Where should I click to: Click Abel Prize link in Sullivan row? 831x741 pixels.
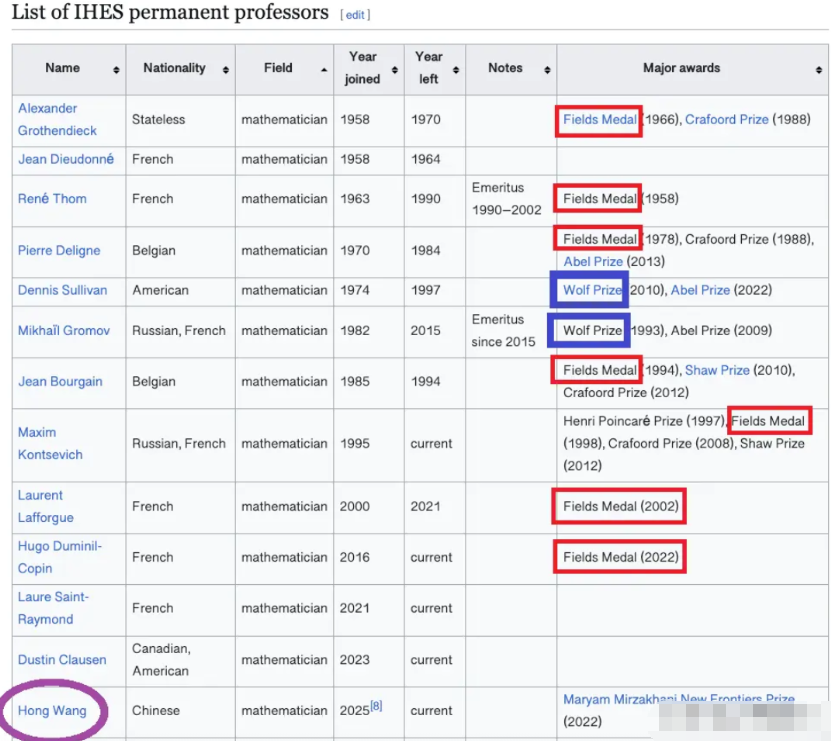[701, 290]
